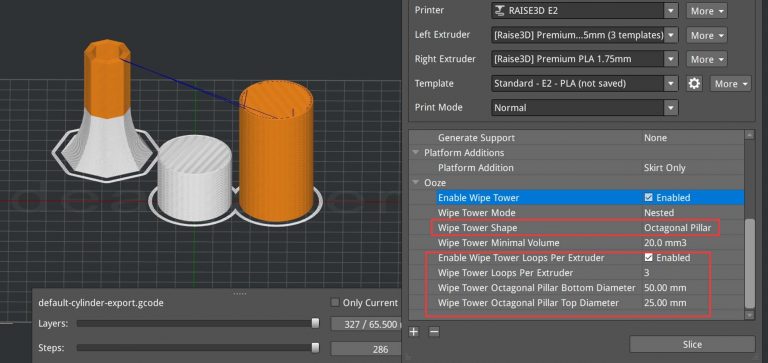Click the Layers slider handle

315,323
